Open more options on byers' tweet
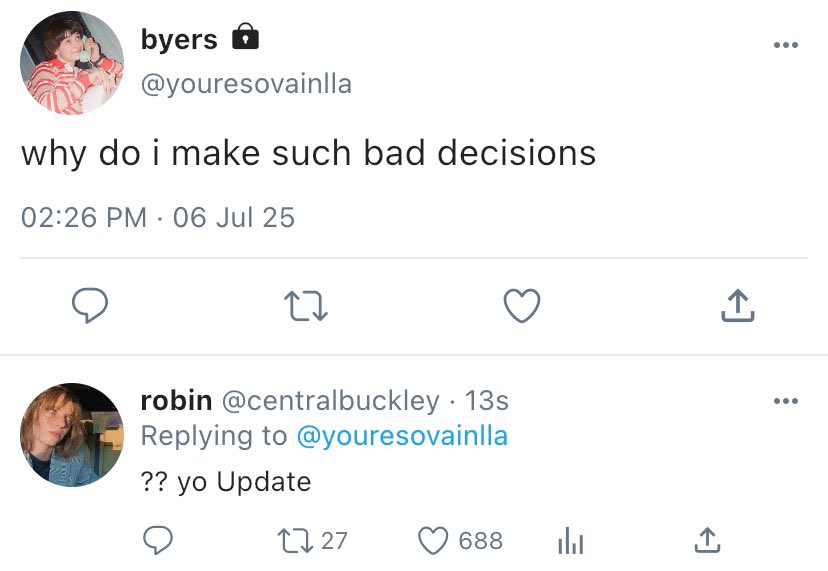 [x=785, y=45]
